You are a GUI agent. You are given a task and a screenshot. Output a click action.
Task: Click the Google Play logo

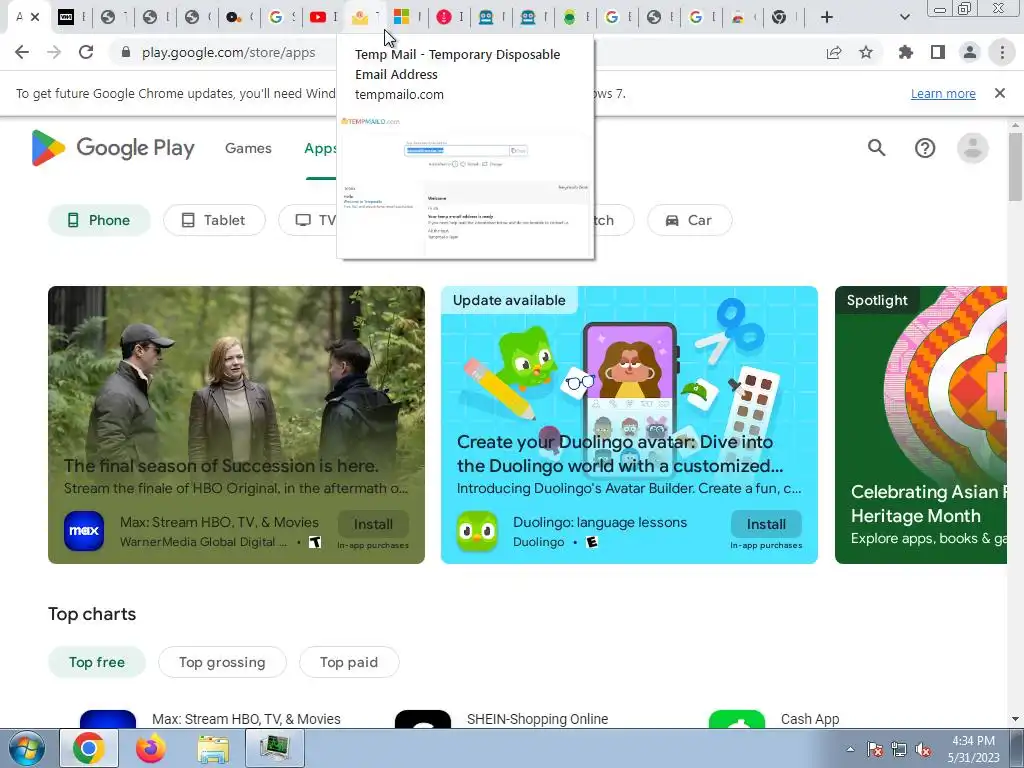pos(113,148)
